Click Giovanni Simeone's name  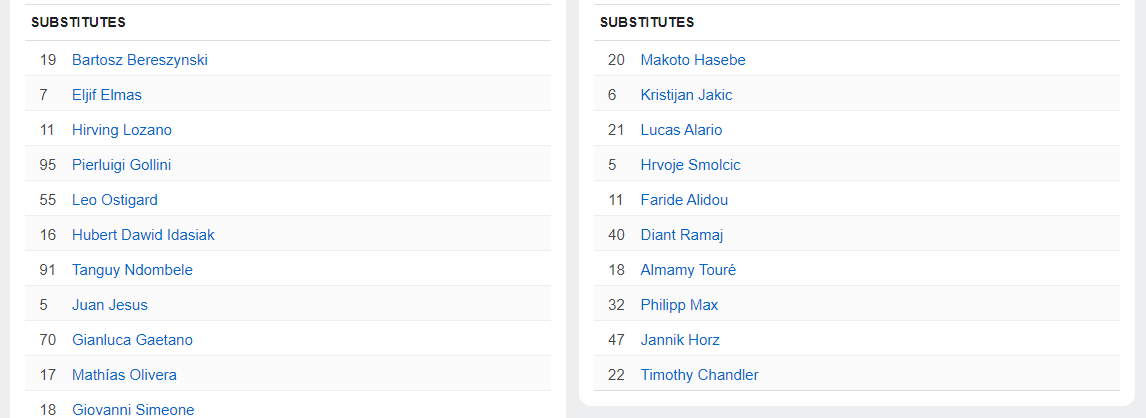(x=133, y=409)
